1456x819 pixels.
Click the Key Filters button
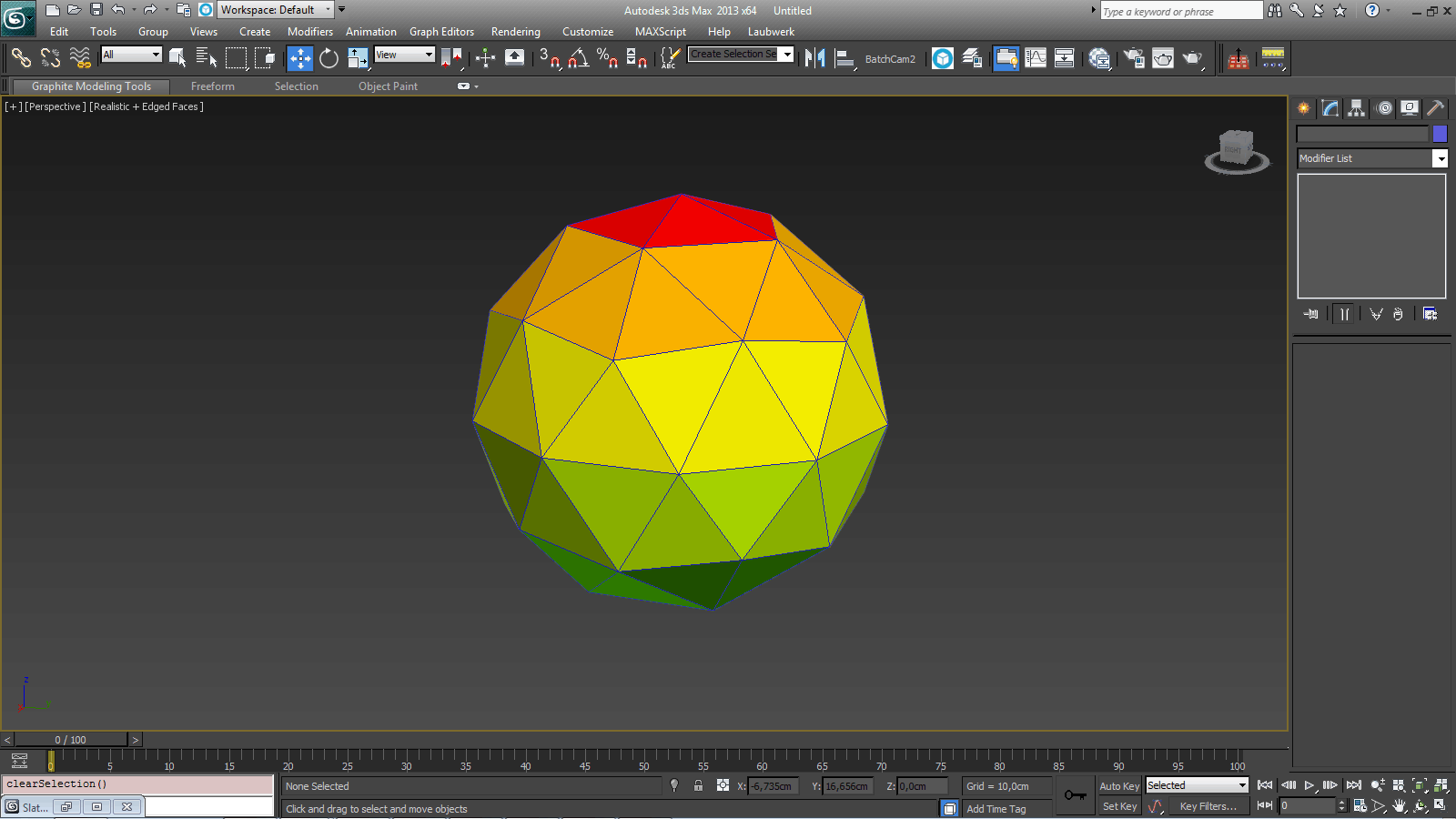click(x=1208, y=806)
